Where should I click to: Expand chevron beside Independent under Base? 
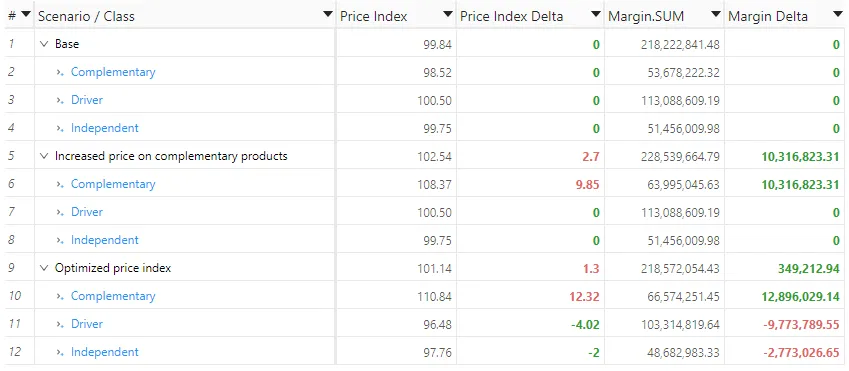(61, 128)
